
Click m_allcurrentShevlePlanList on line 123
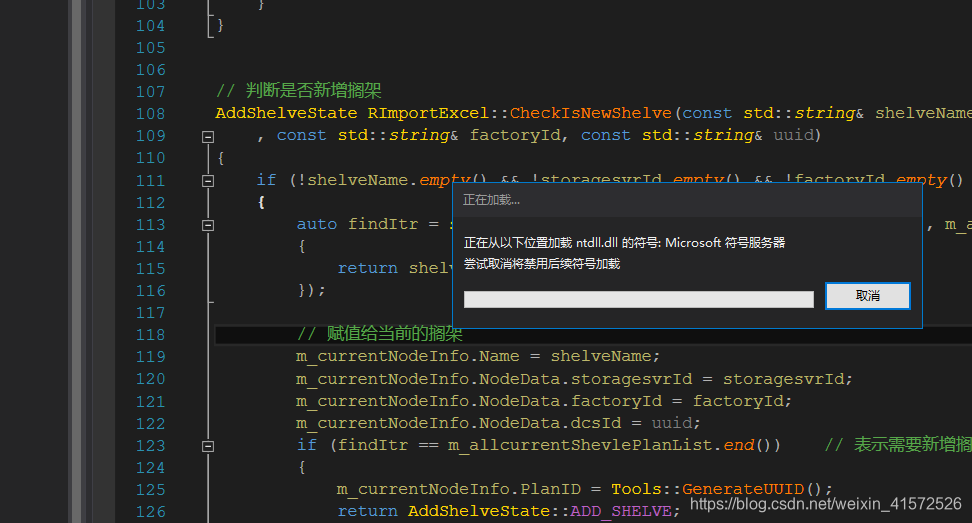(580, 446)
